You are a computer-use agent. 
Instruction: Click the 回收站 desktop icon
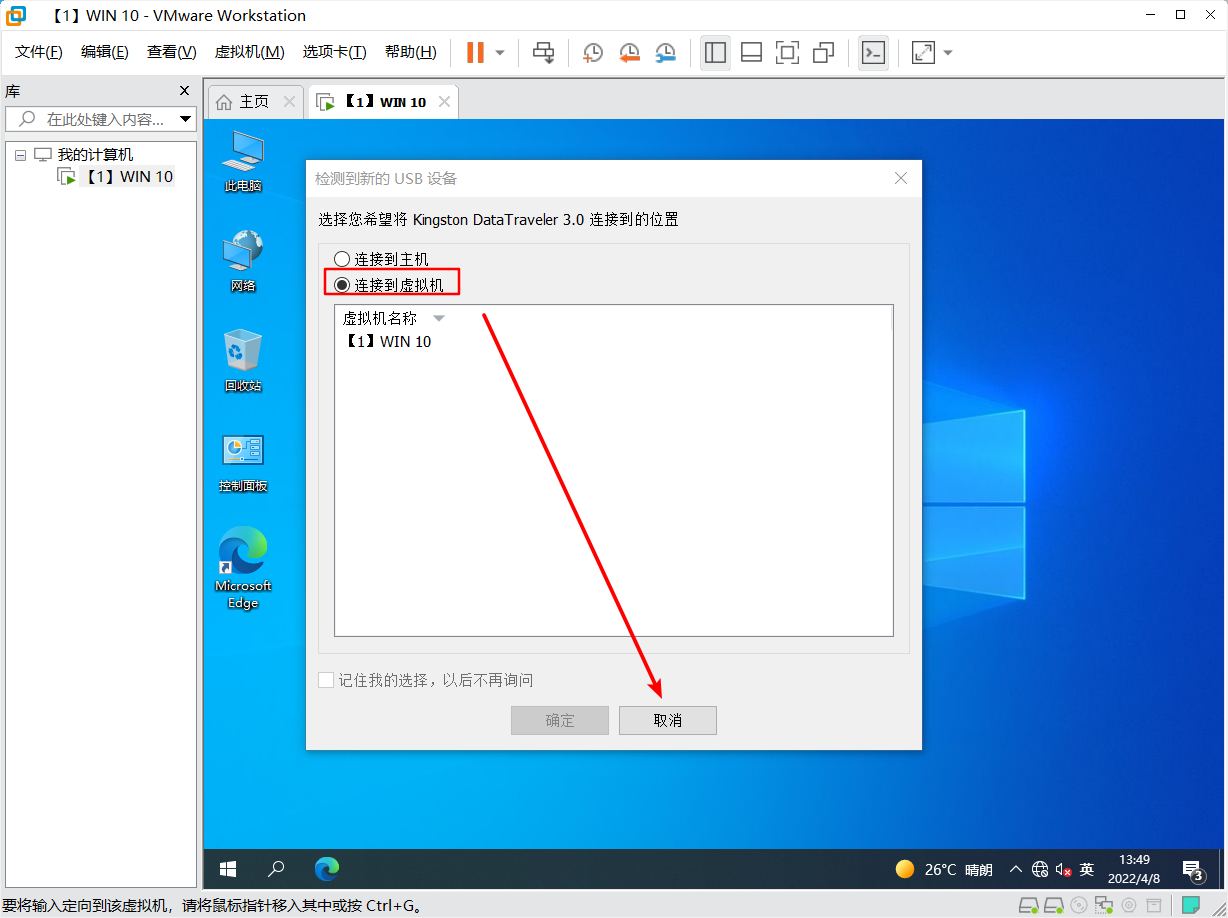(x=243, y=361)
